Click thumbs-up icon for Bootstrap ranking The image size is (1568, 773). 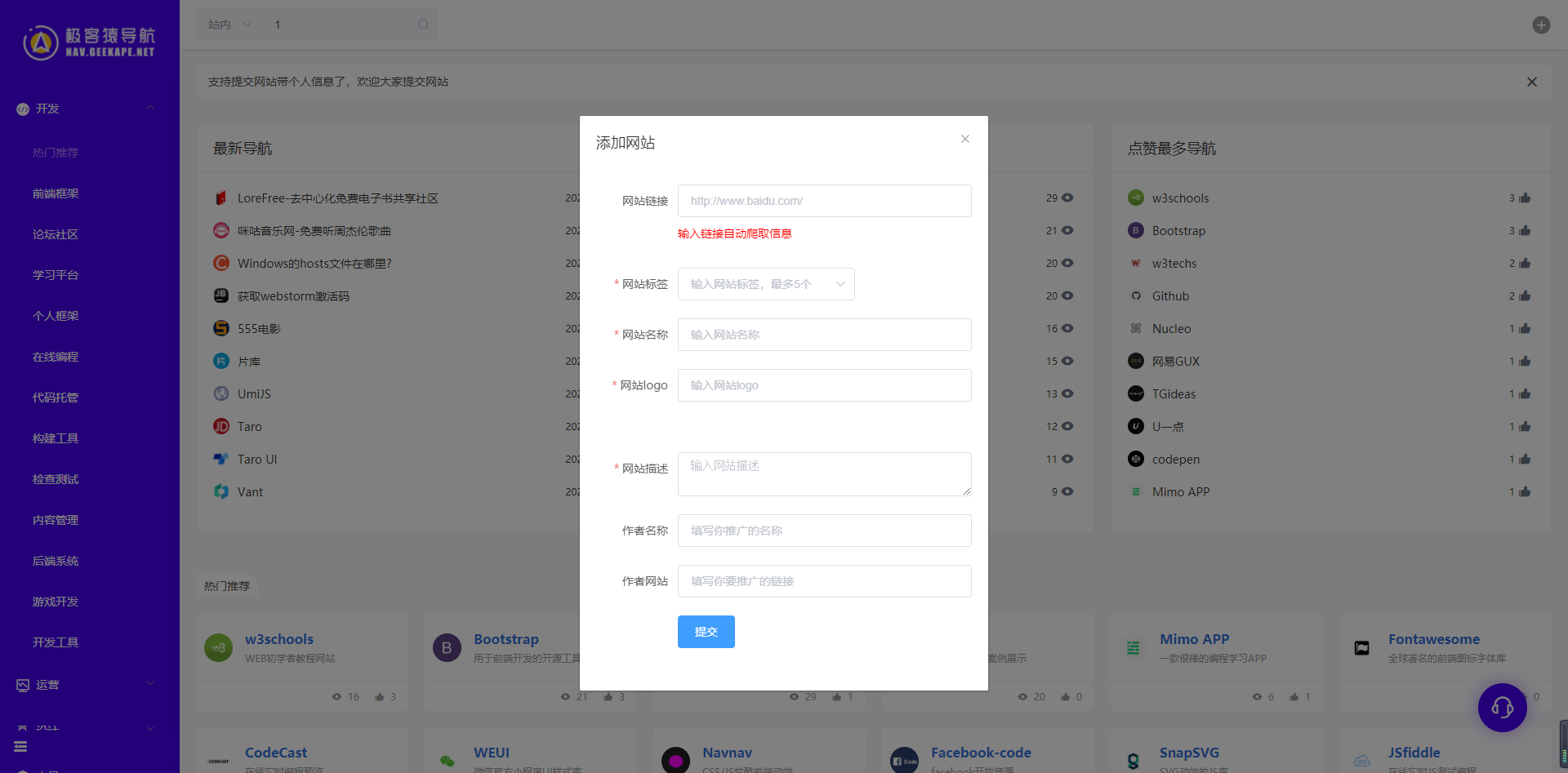(x=1525, y=231)
